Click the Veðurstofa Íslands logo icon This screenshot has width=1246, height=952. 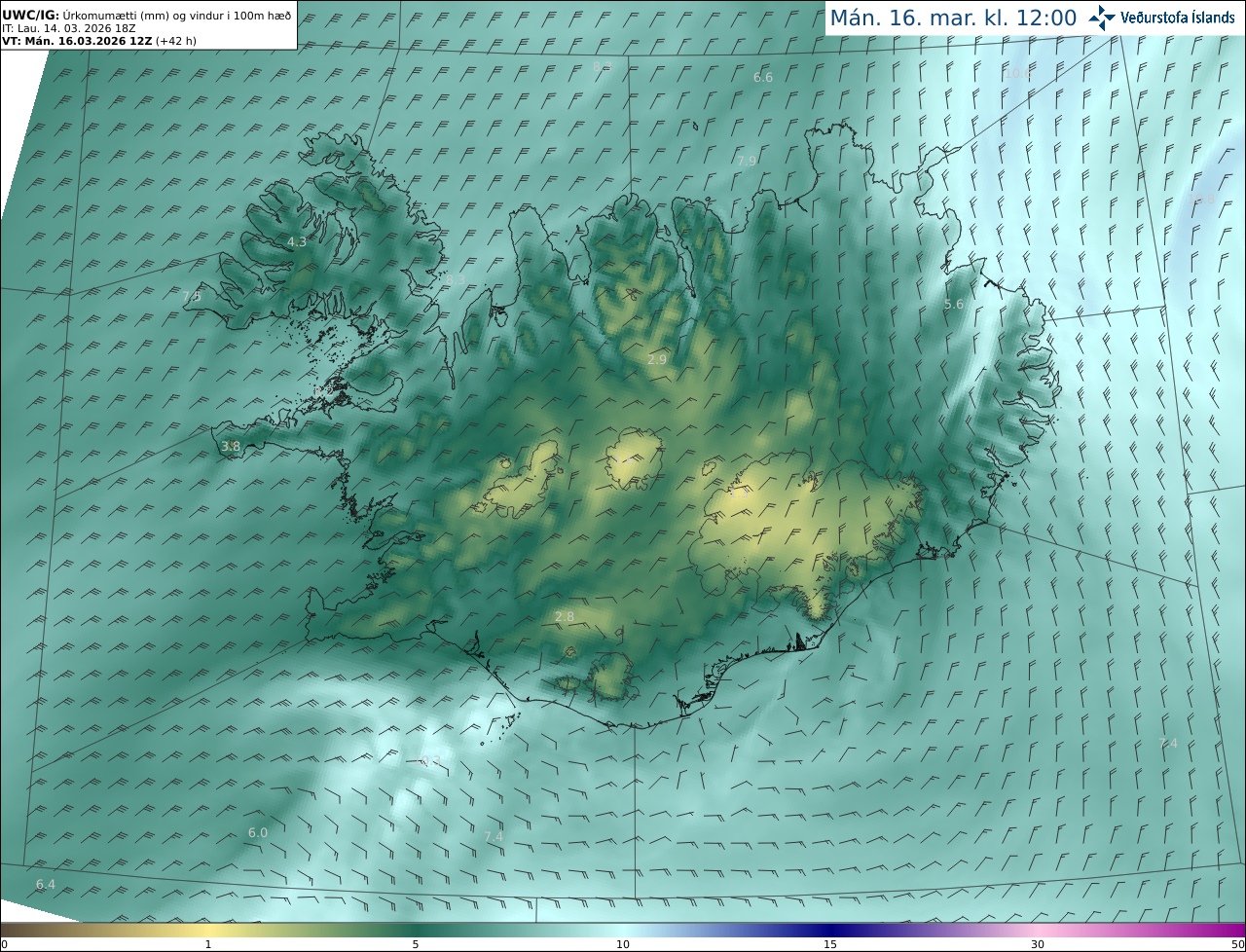click(1102, 18)
